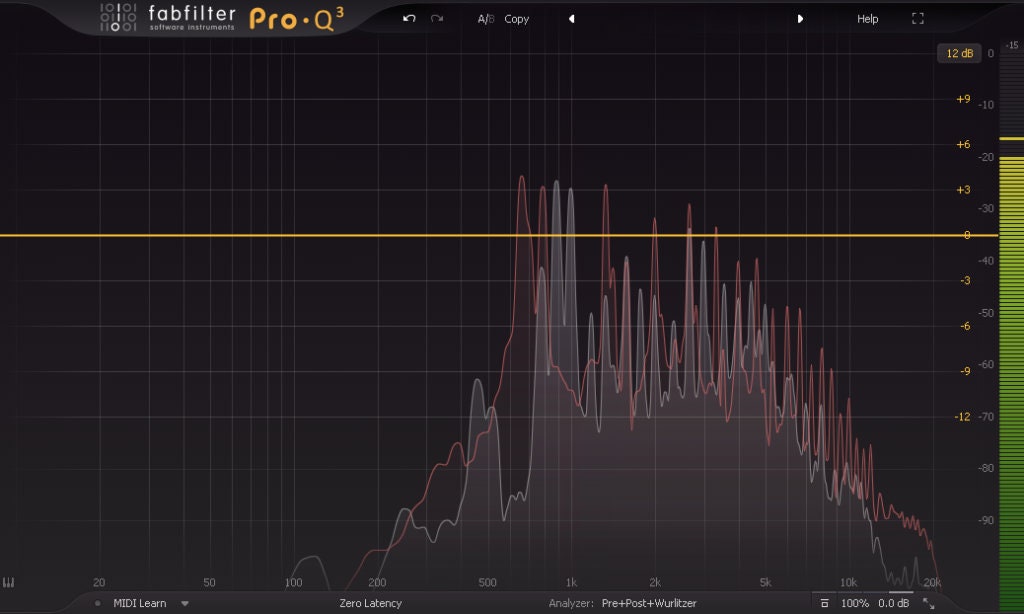1024x614 pixels.
Task: Click the Undo arrow icon
Action: coord(409,18)
